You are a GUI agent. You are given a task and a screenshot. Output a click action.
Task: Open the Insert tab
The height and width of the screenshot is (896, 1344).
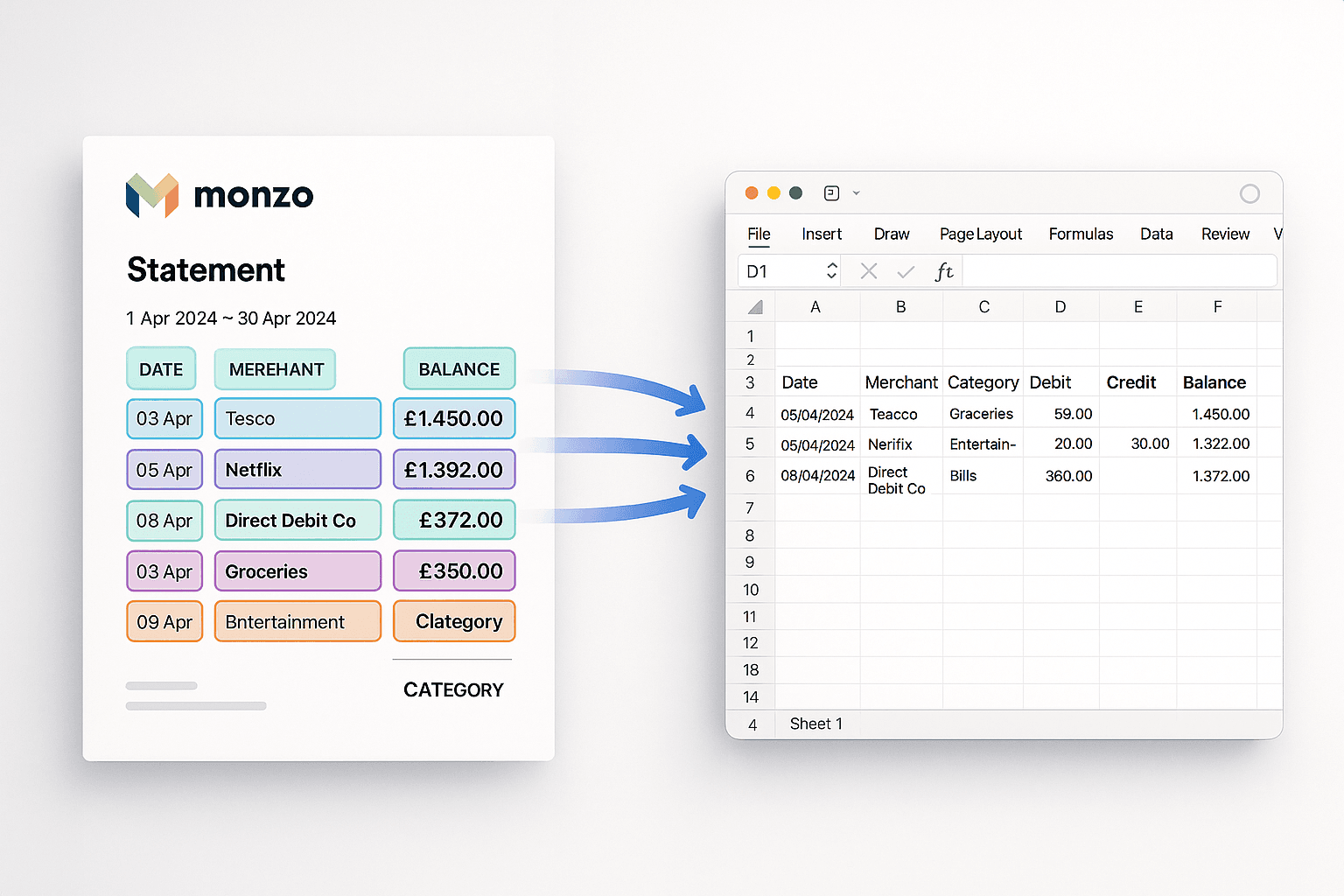pos(822,234)
